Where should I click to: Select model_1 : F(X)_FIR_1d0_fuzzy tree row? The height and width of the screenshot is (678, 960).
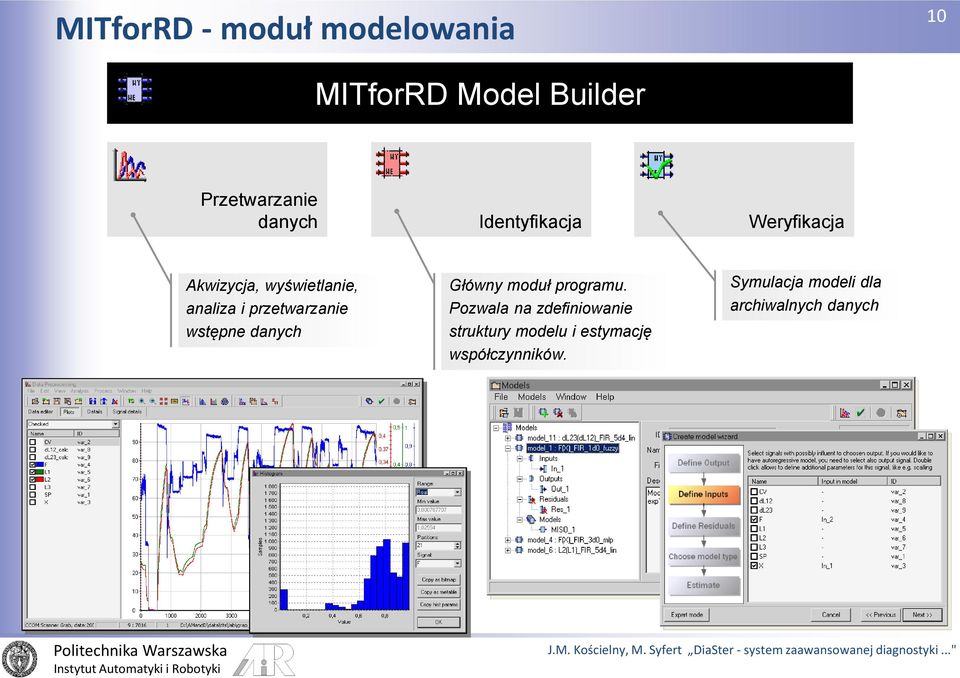pos(572,448)
